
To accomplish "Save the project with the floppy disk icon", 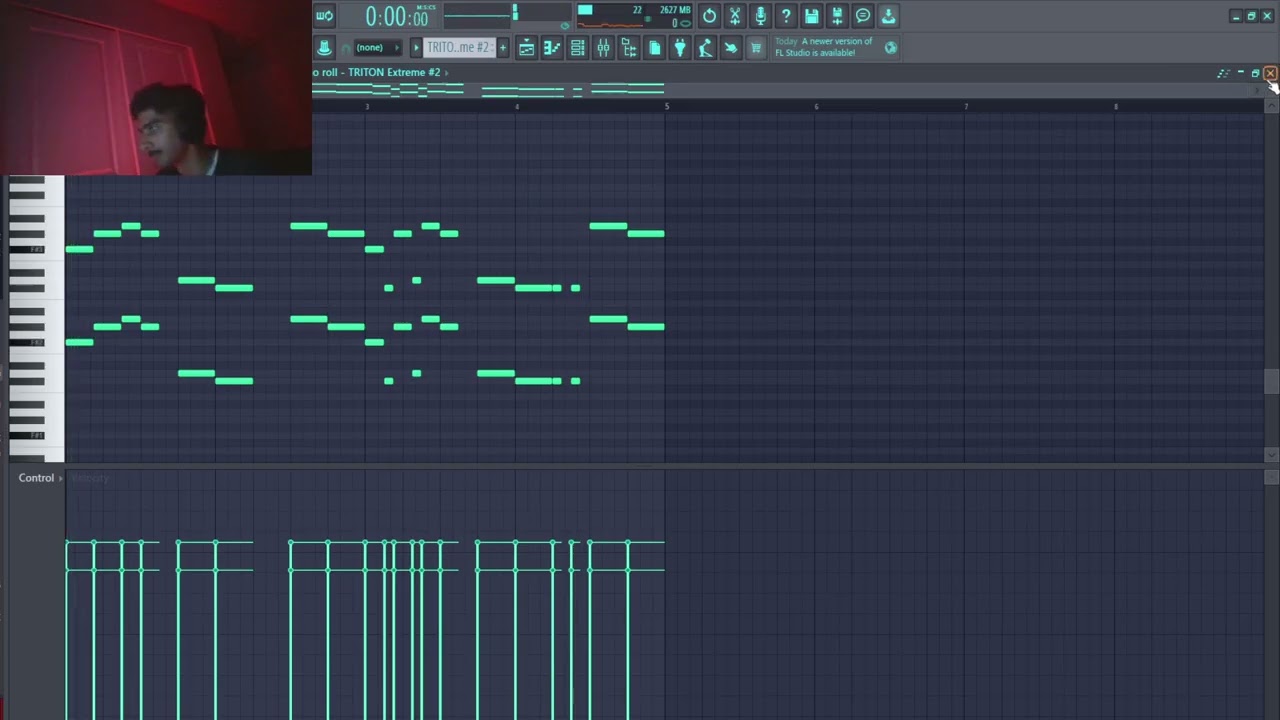I will coord(812,16).
